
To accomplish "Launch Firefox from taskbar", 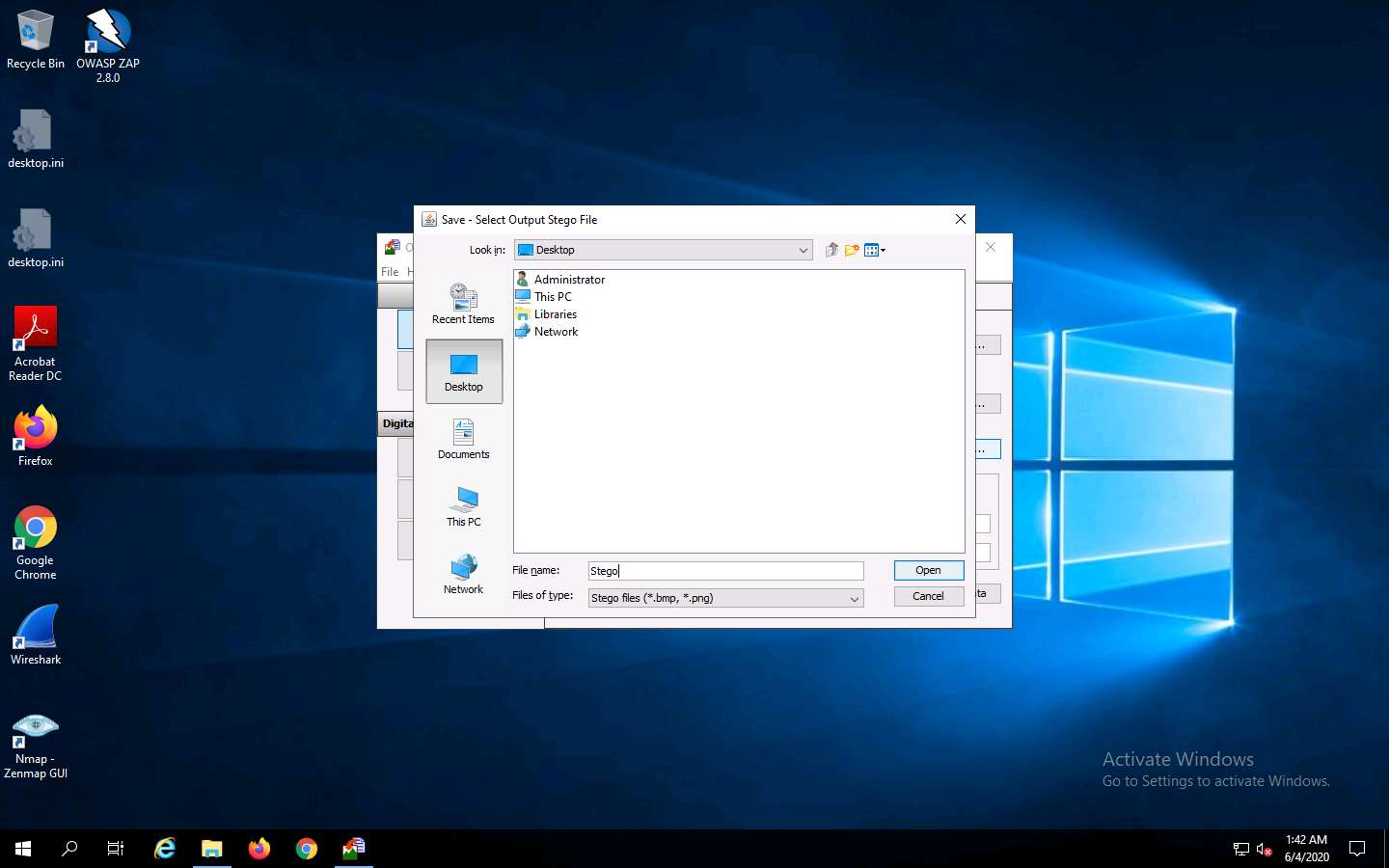I will pyautogui.click(x=259, y=849).
